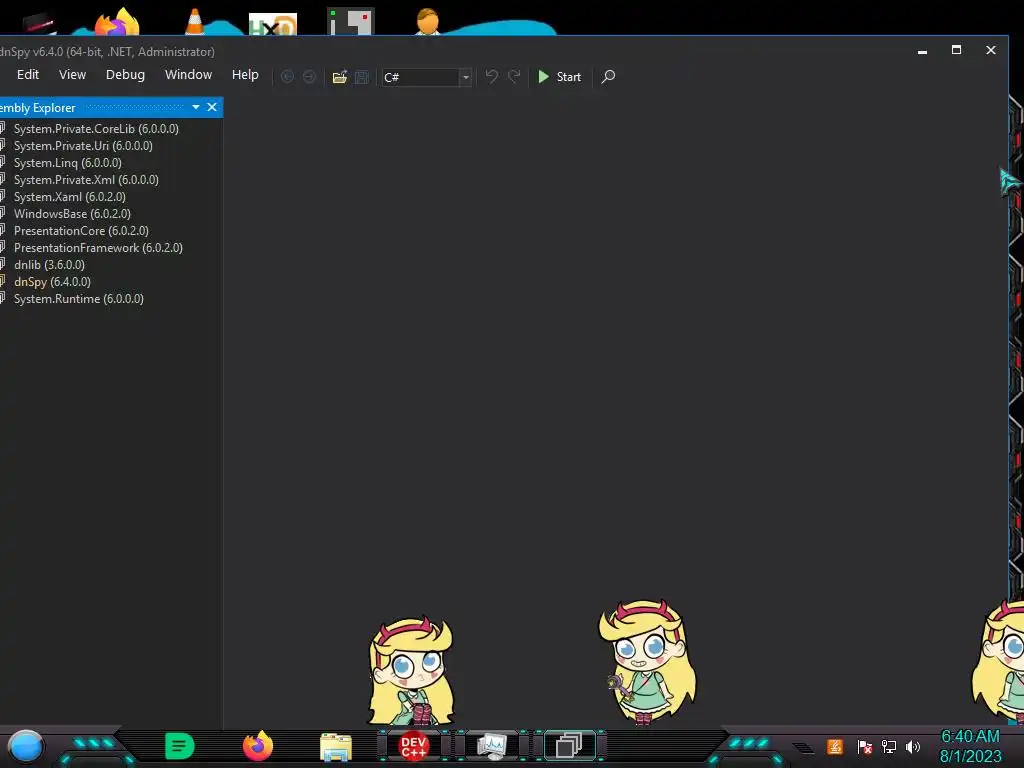The image size is (1024, 768).
Task: Click the VLC cone desktop icon
Action: (x=194, y=21)
